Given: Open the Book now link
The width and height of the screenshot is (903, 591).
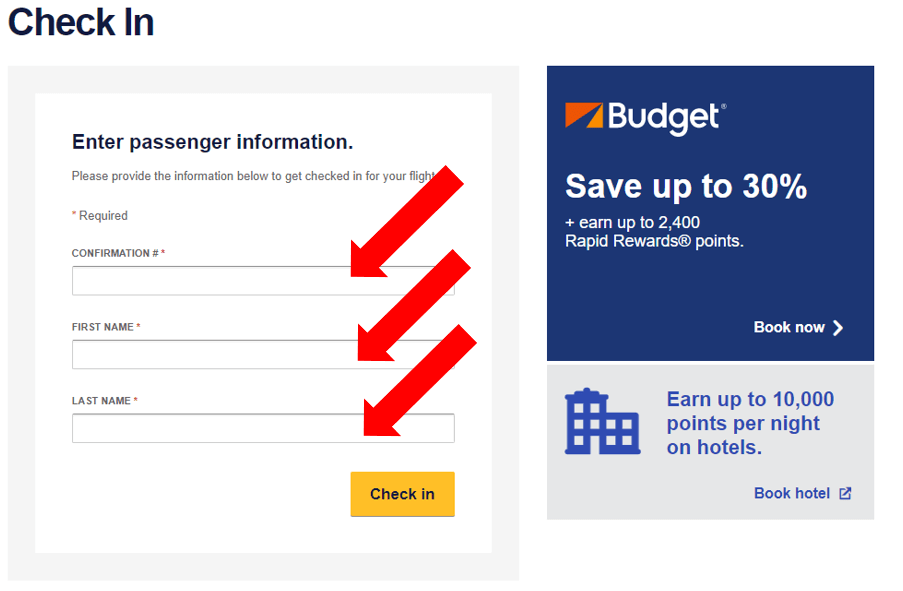Looking at the screenshot, I should coord(798,328).
